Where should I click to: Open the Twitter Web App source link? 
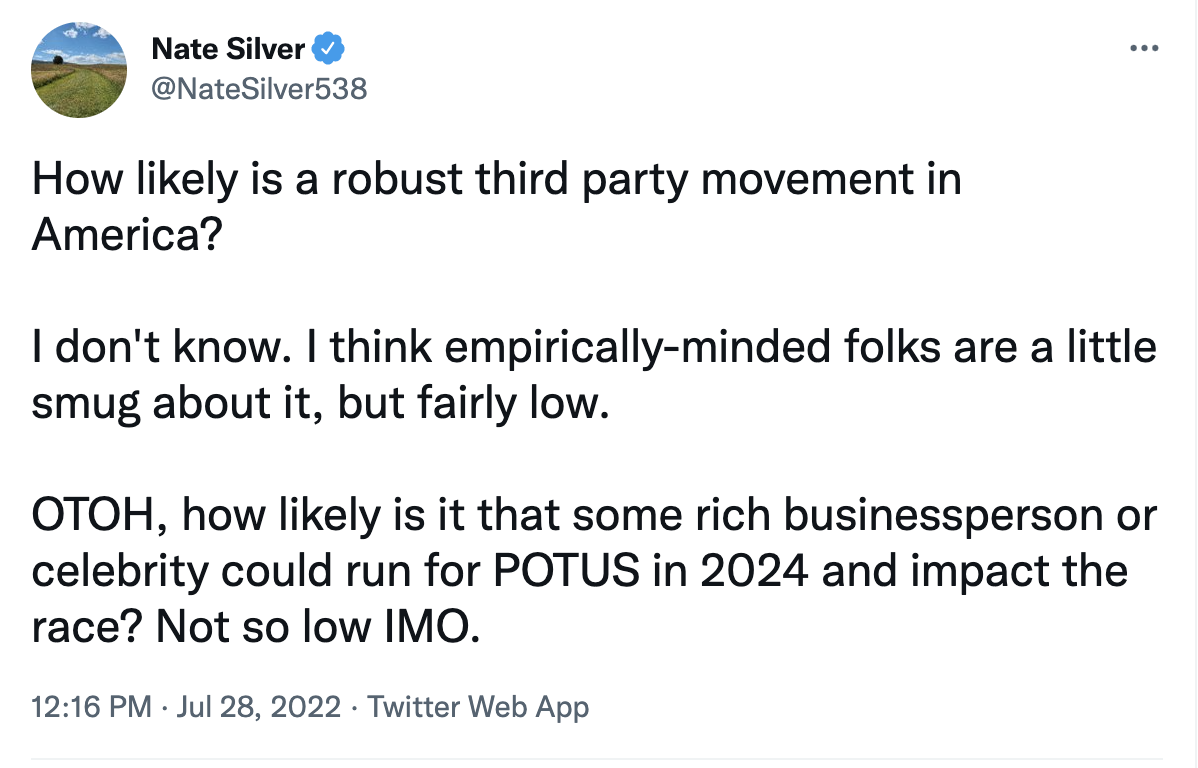click(478, 708)
